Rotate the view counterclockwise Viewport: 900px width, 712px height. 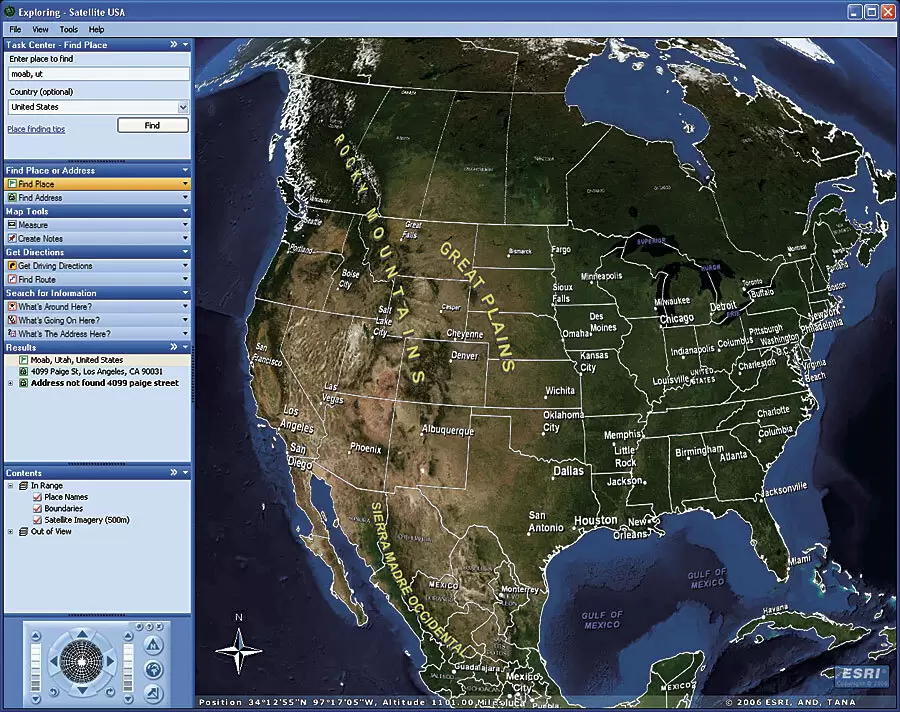click(x=53, y=691)
